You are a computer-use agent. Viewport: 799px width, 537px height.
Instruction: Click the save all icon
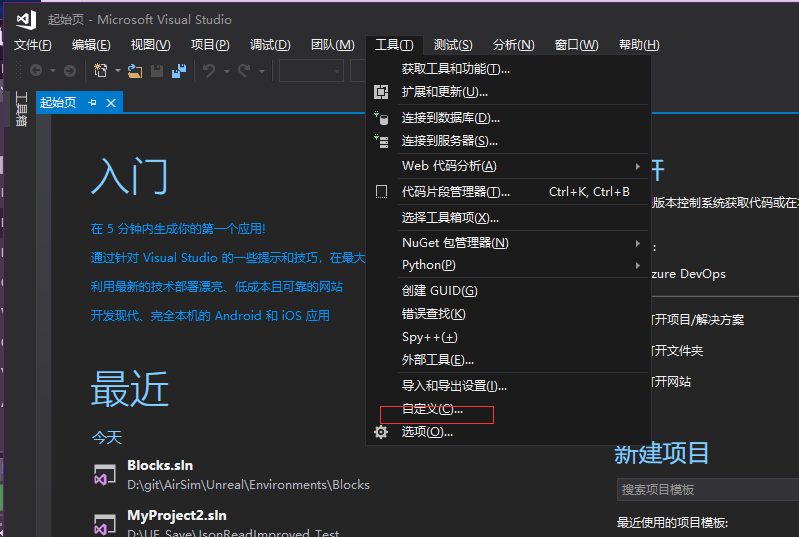tap(179, 71)
